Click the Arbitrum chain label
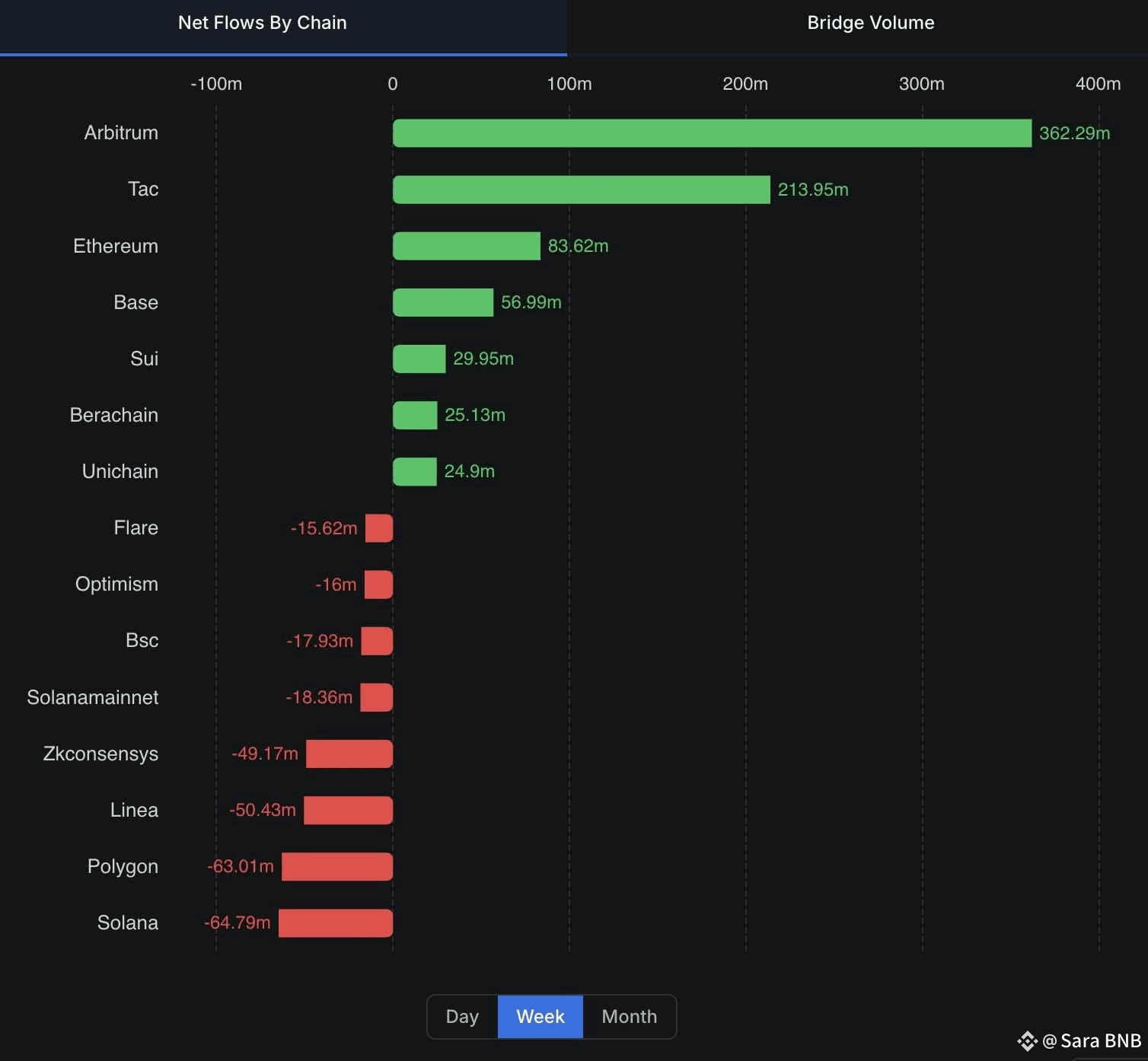The image size is (1148, 1061). tap(121, 132)
